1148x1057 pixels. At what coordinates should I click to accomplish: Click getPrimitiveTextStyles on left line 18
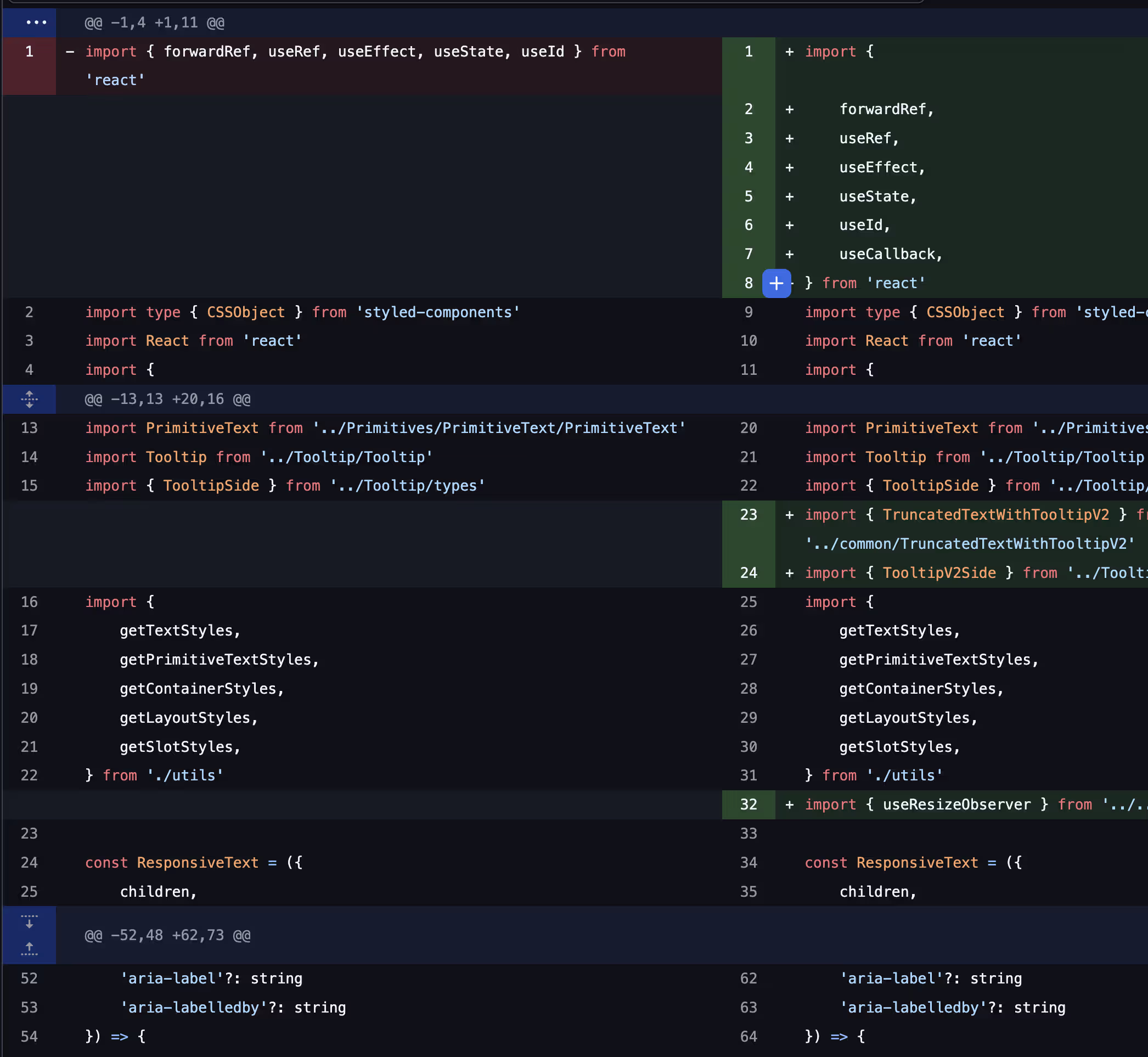(215, 660)
